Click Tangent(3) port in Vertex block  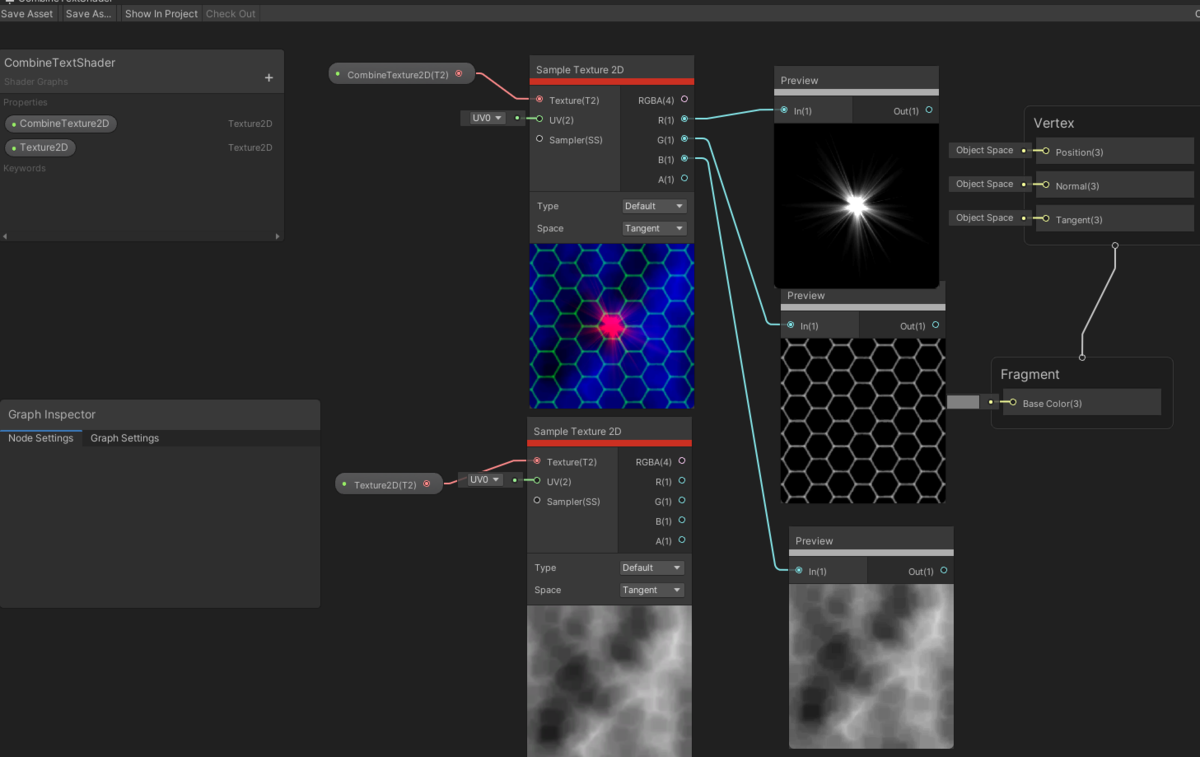click(1046, 219)
